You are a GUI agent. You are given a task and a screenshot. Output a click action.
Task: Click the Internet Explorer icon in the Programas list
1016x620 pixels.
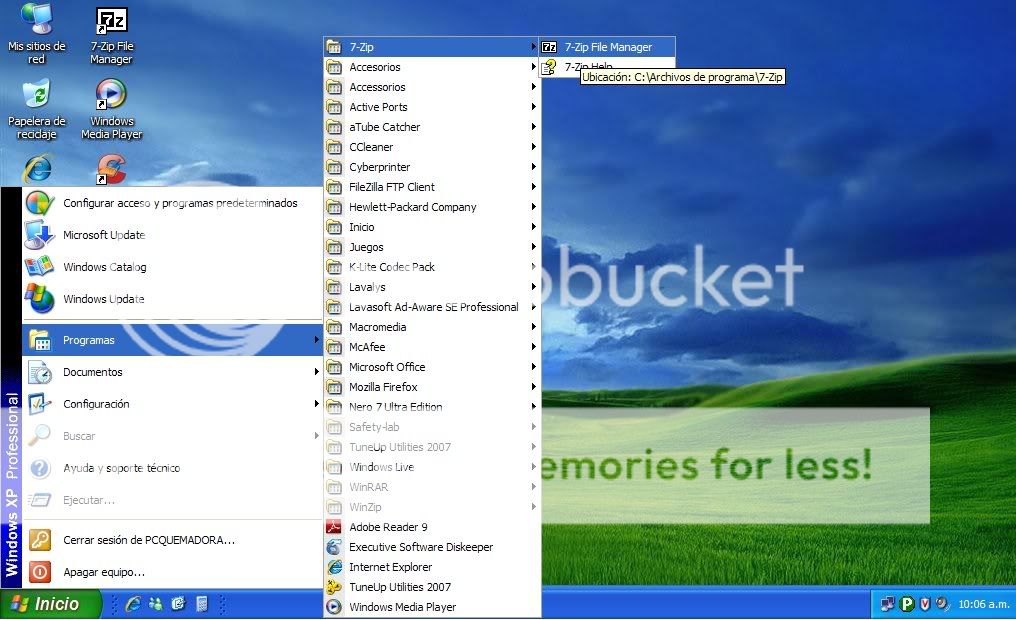click(x=334, y=568)
